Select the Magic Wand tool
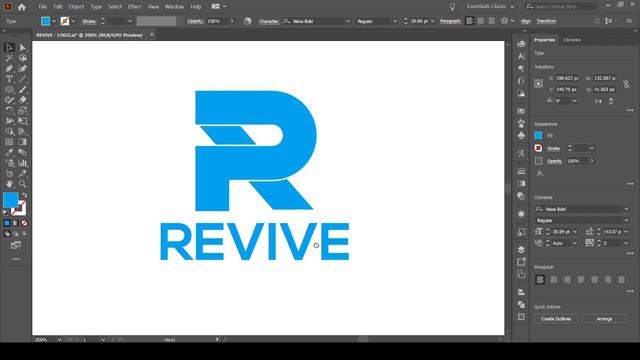The width and height of the screenshot is (640, 360). coord(9,58)
